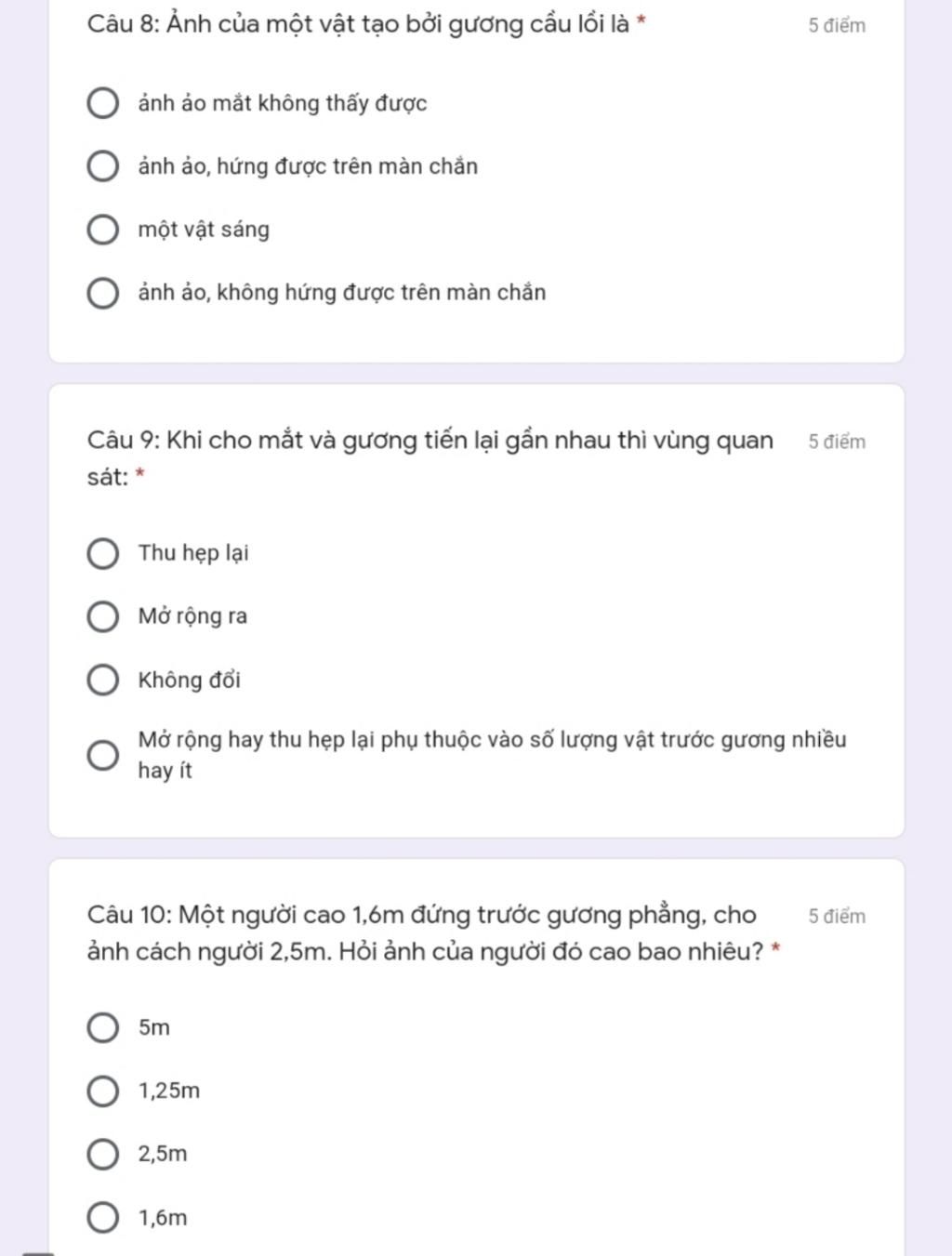Select the "1,25m" radio option
952x1256 pixels.
coord(102,1091)
